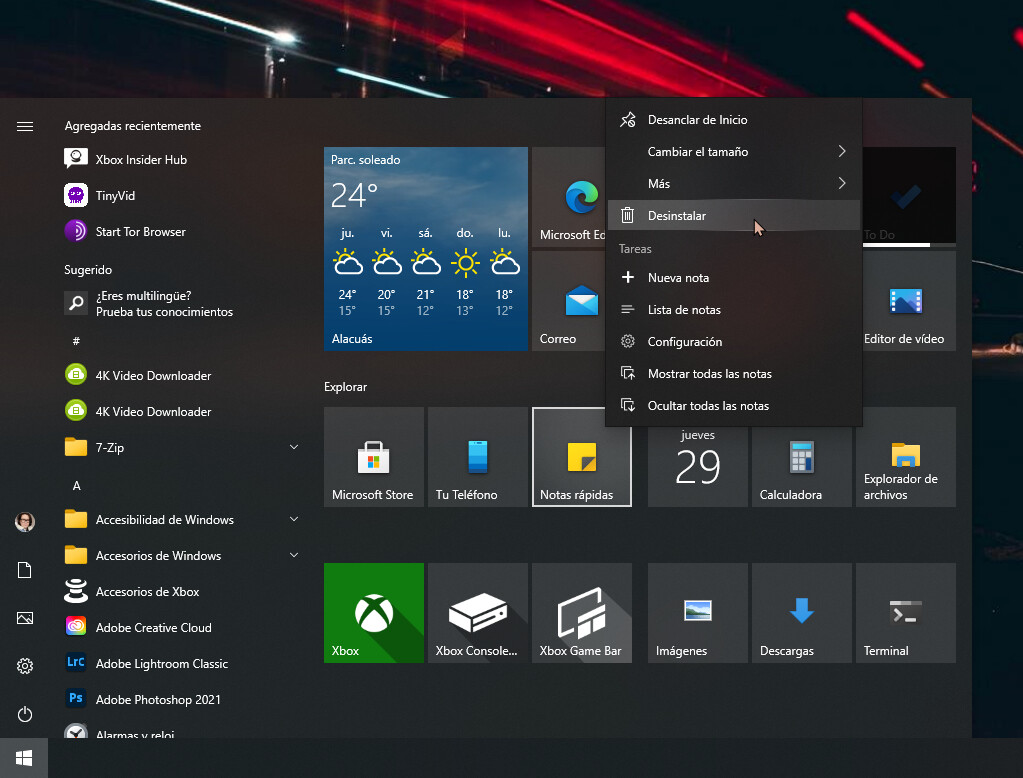Click the Explorar group header
The height and width of the screenshot is (778, 1023).
(345, 386)
